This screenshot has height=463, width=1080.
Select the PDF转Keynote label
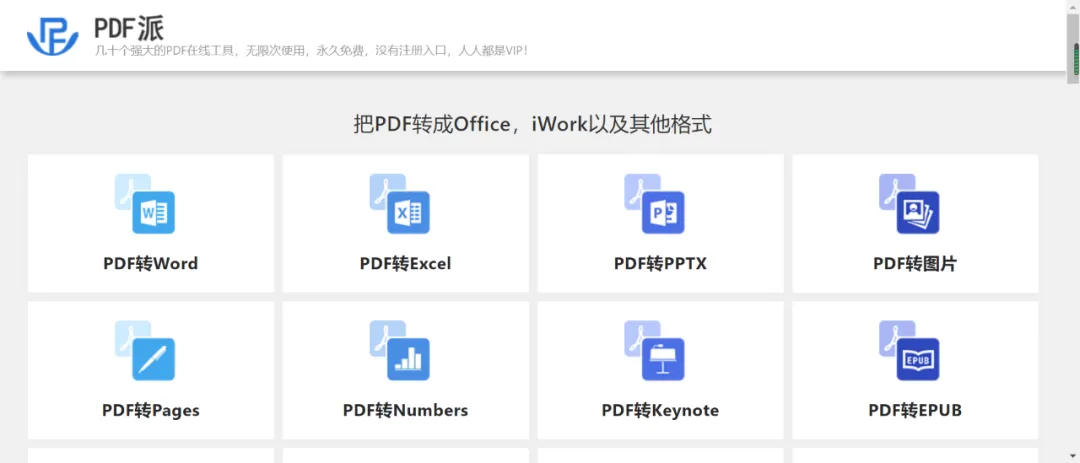pyautogui.click(x=661, y=411)
